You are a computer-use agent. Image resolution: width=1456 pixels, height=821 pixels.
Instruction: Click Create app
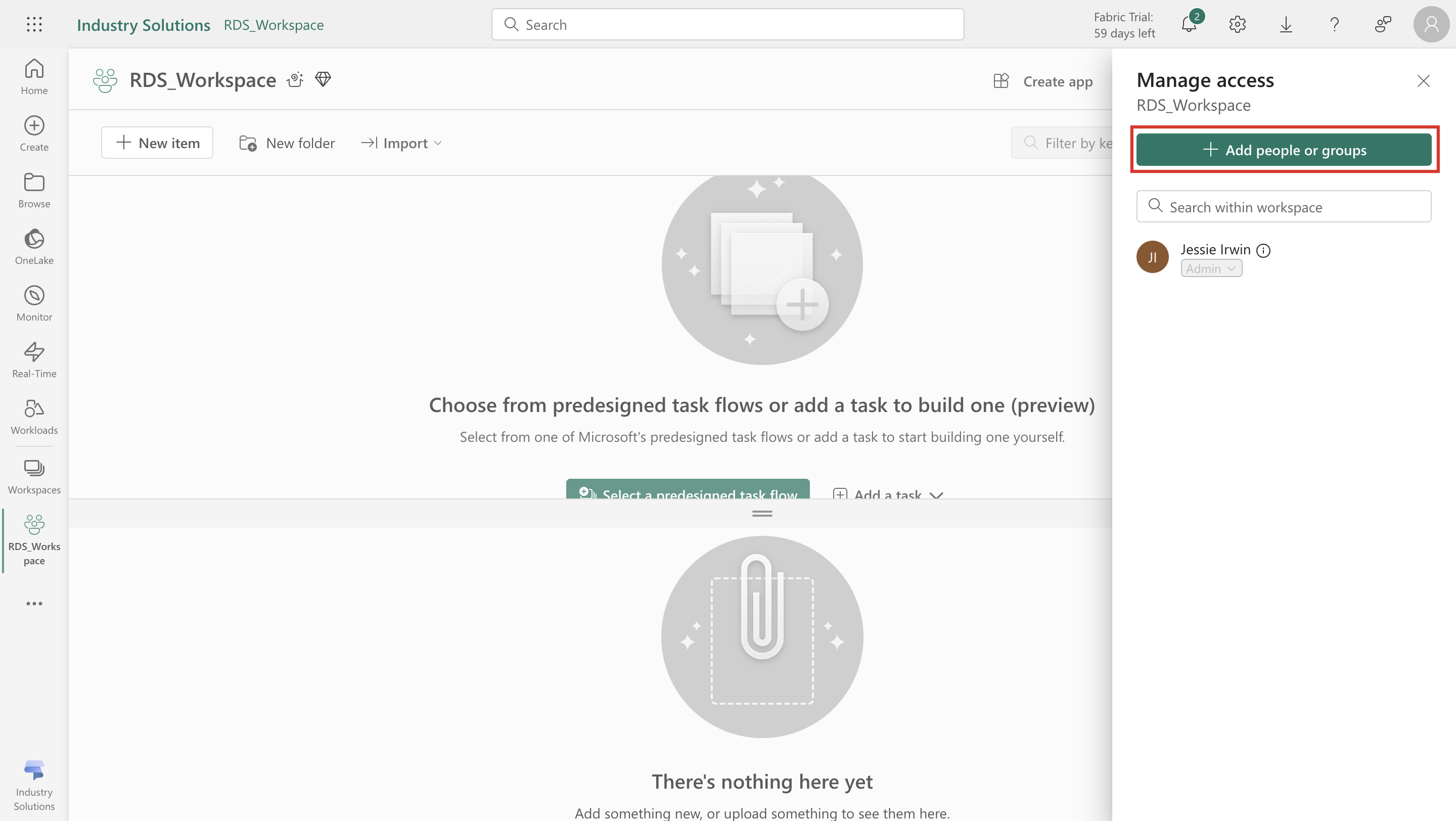pos(1043,81)
